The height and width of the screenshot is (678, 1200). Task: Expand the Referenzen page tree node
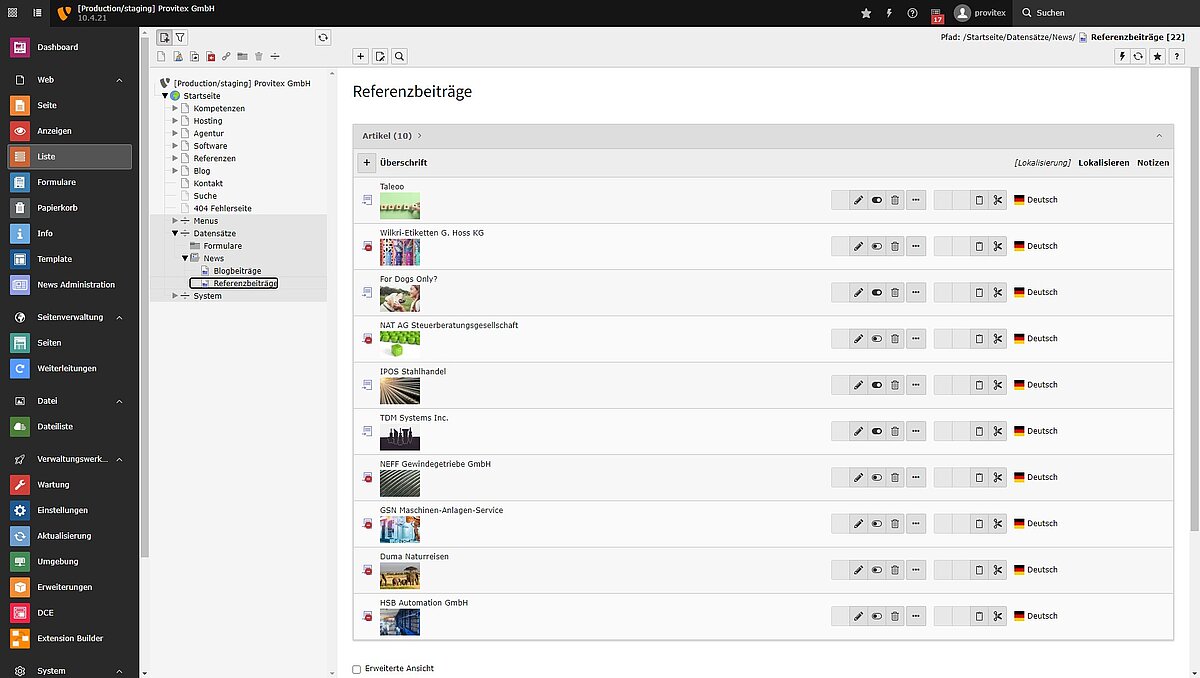click(175, 158)
